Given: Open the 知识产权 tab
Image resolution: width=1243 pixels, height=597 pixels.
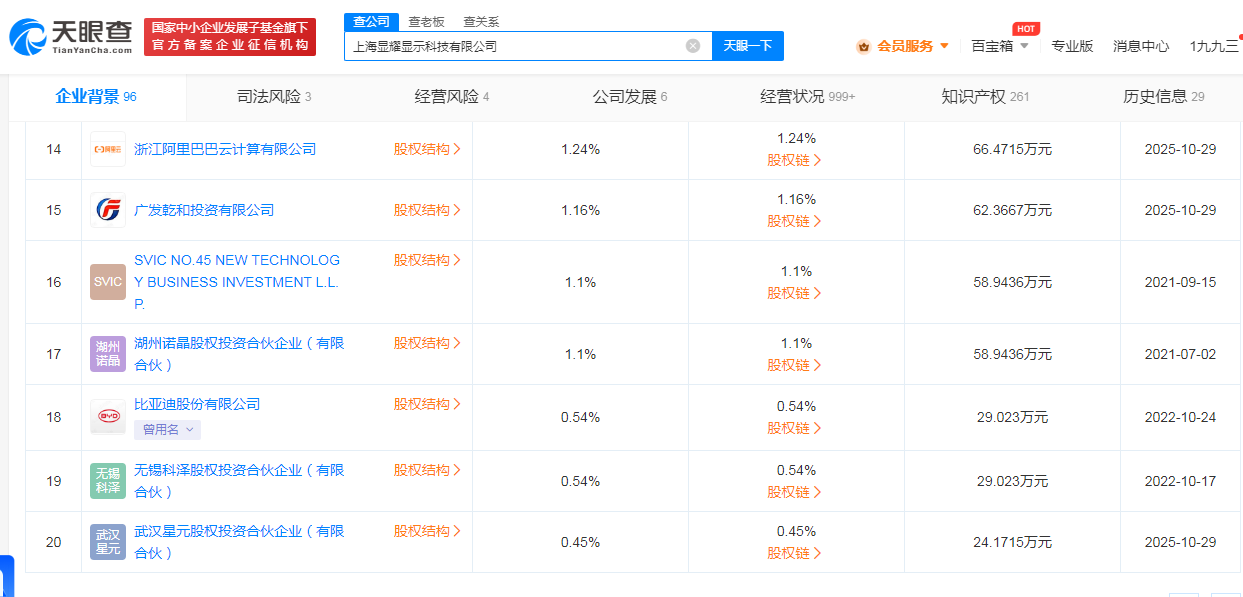Looking at the screenshot, I should pos(985,97).
